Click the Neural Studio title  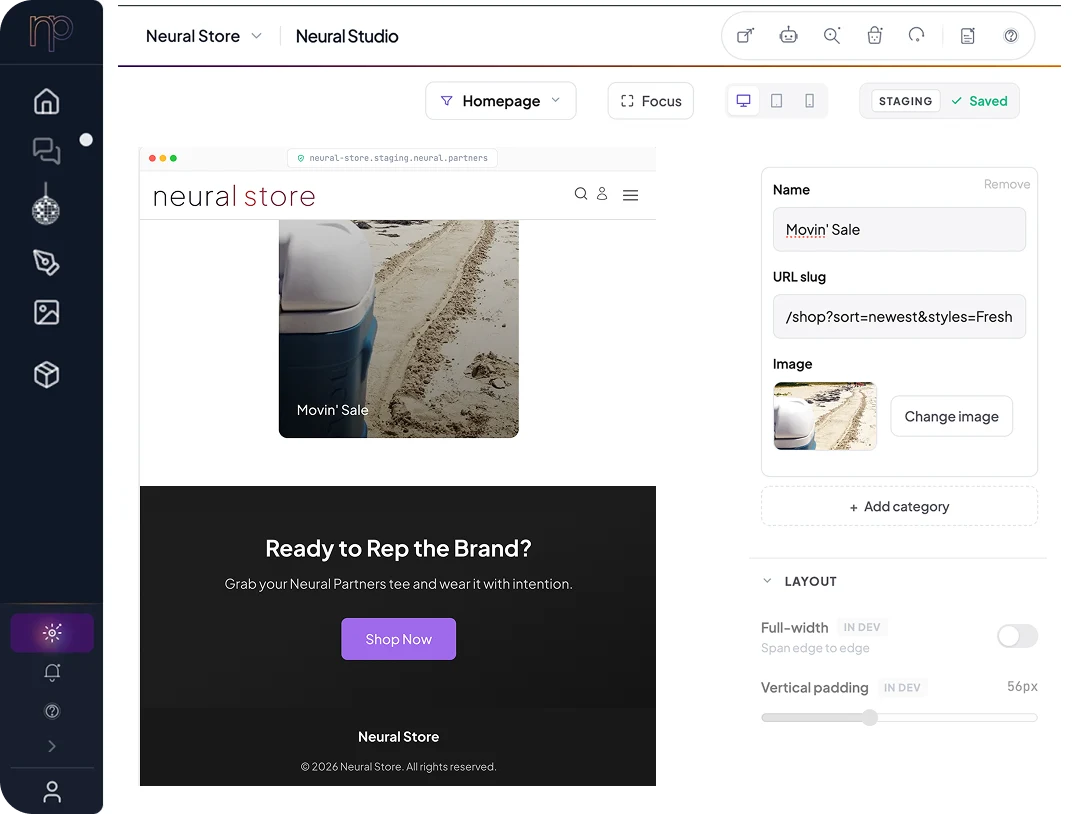coord(347,36)
